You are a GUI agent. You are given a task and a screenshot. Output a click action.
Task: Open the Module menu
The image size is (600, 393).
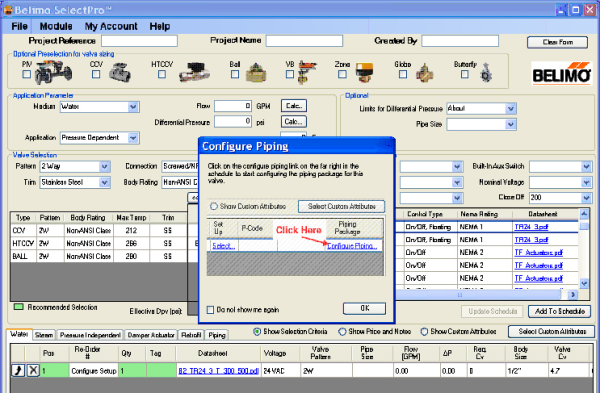56,26
